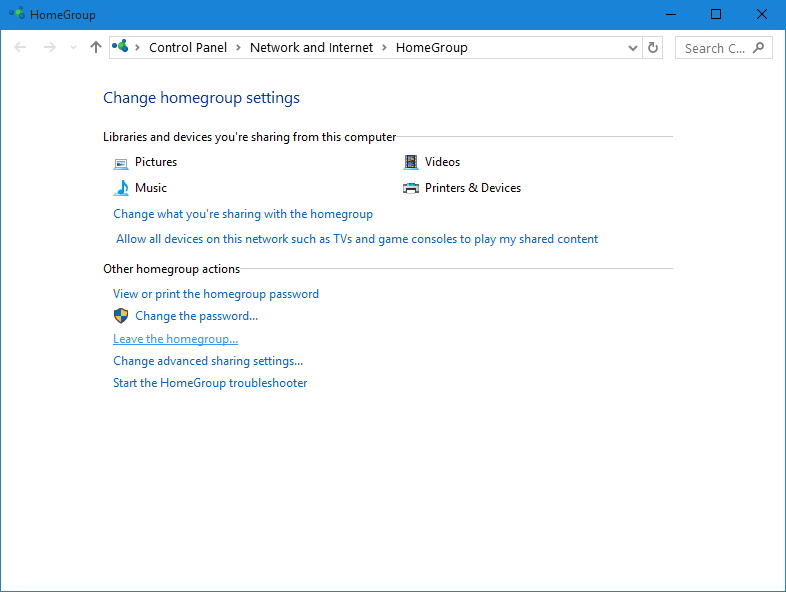Viewport: 786px width, 592px height.
Task: View or print the homegroup password
Action: [x=216, y=294]
